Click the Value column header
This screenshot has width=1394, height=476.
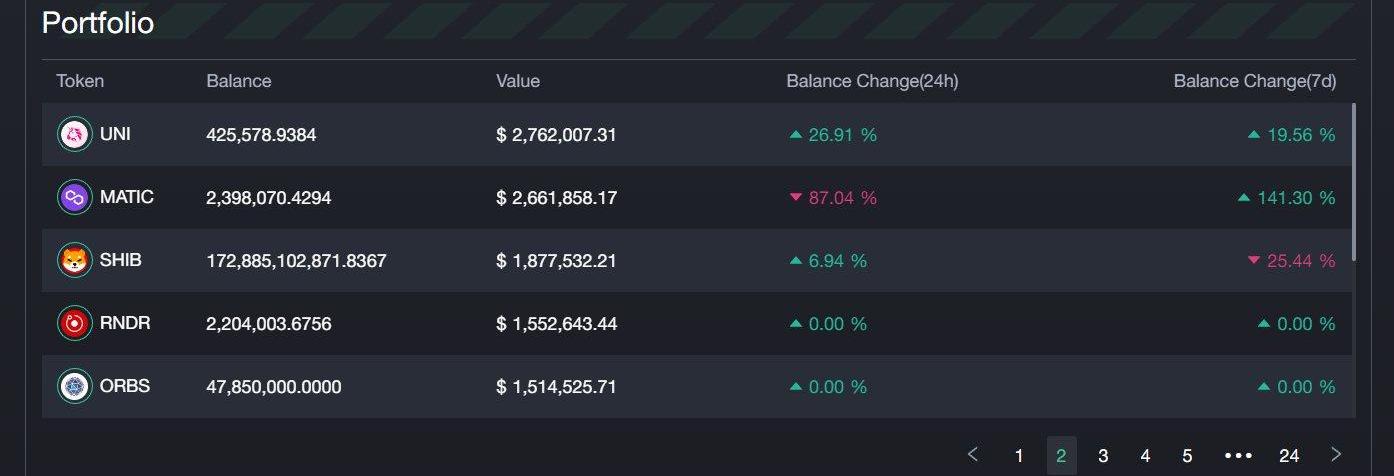pyautogui.click(x=517, y=81)
